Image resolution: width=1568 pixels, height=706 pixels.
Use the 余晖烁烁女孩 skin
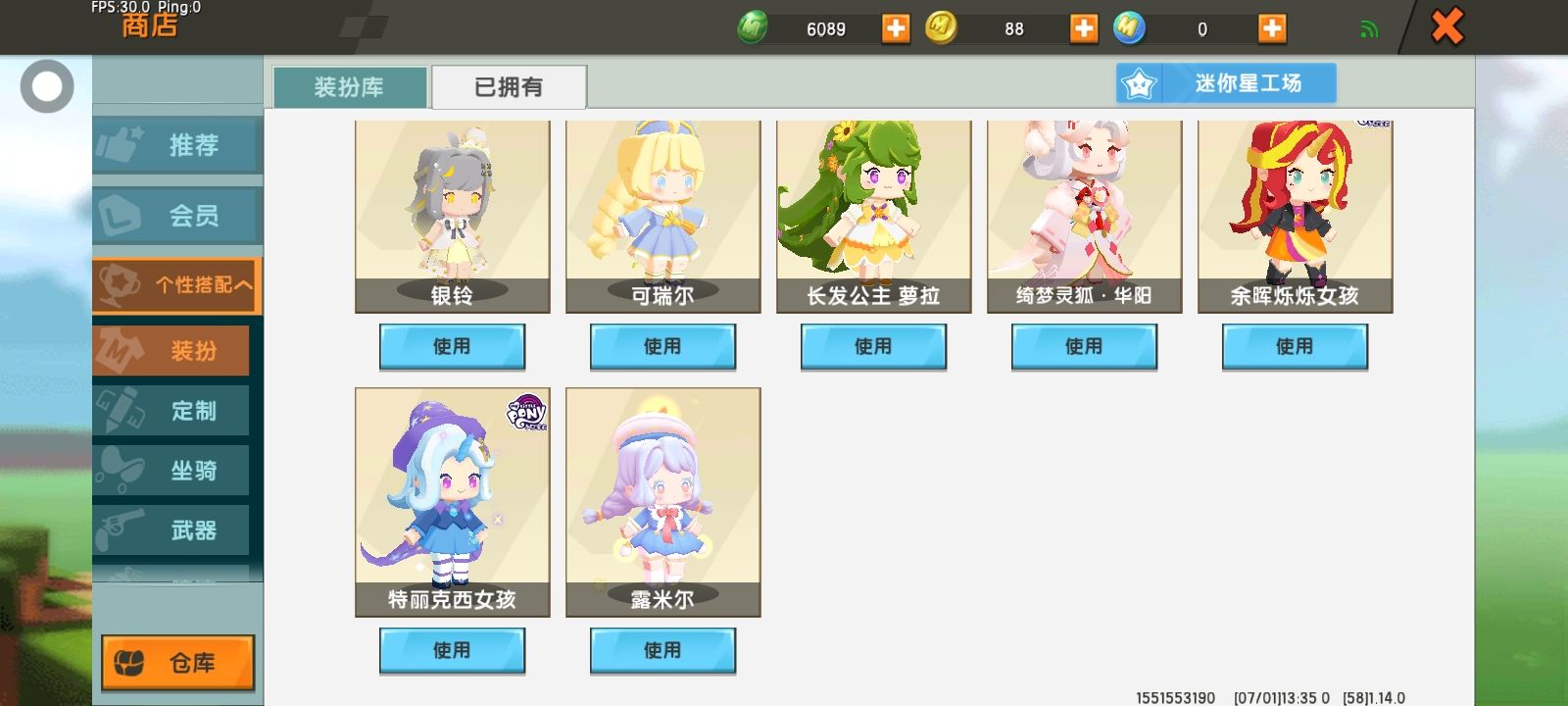click(x=1295, y=346)
